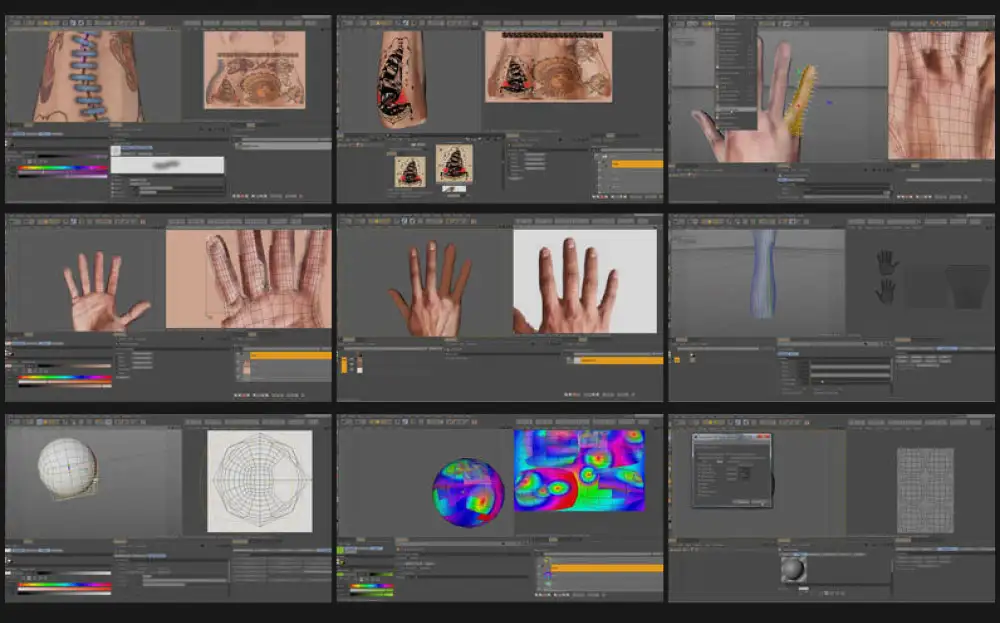Click the rainbow hue slider in the white sphere panel
Screen dimensions: 1000x623
[x=64, y=584]
